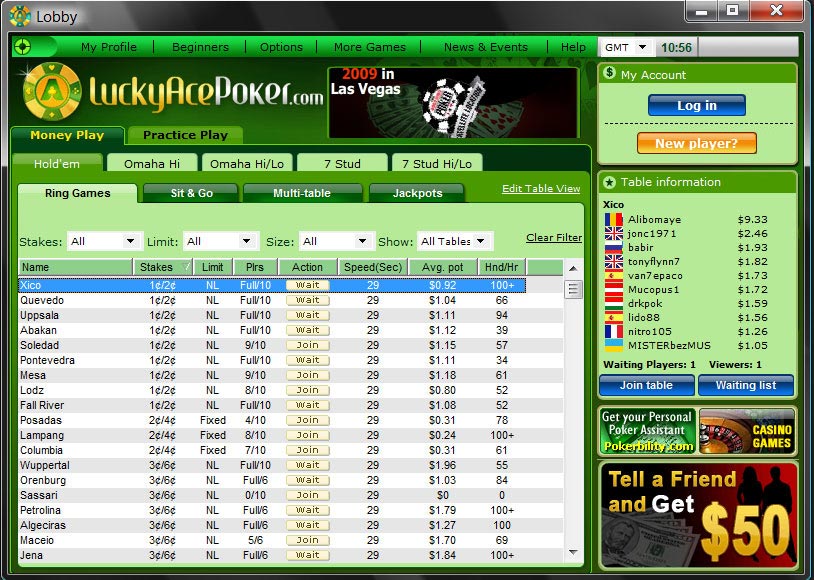Click the Log in button

click(697, 105)
